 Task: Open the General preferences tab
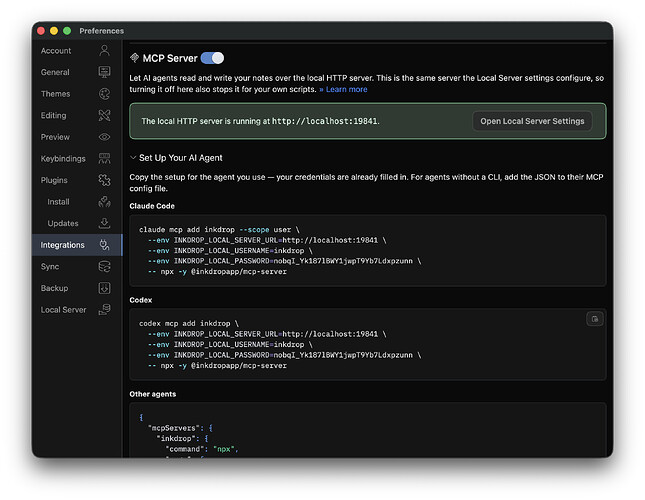point(77,72)
